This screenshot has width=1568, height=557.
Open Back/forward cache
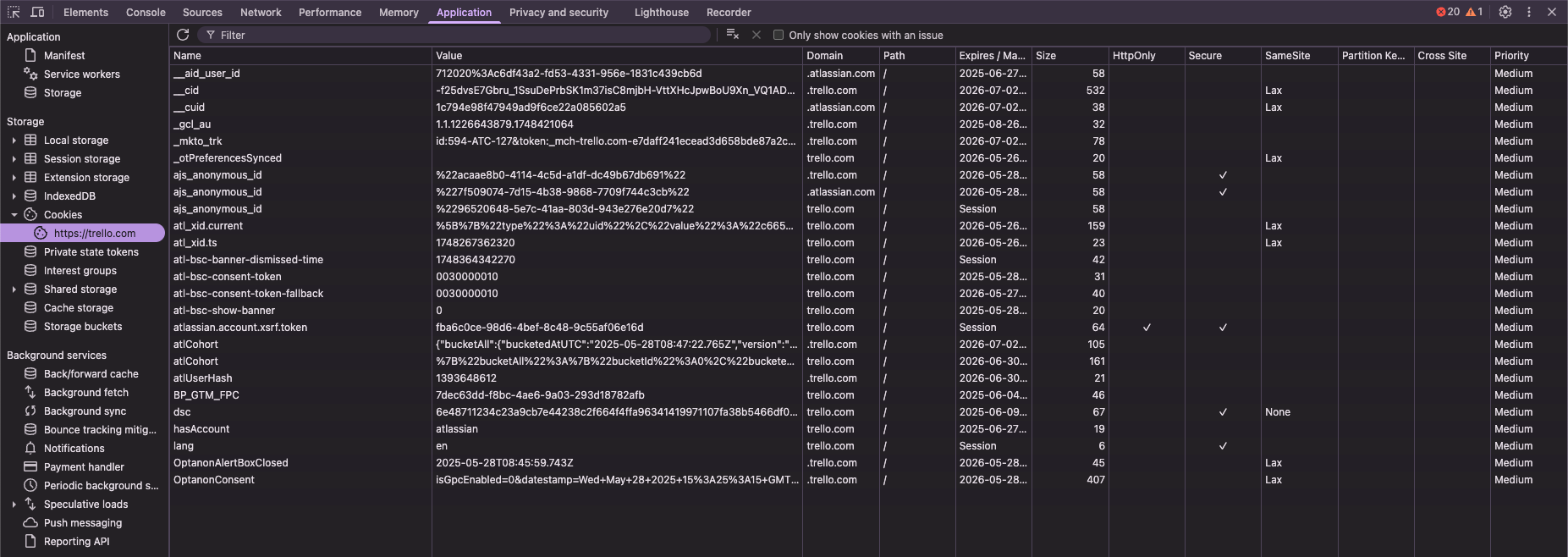coord(91,374)
